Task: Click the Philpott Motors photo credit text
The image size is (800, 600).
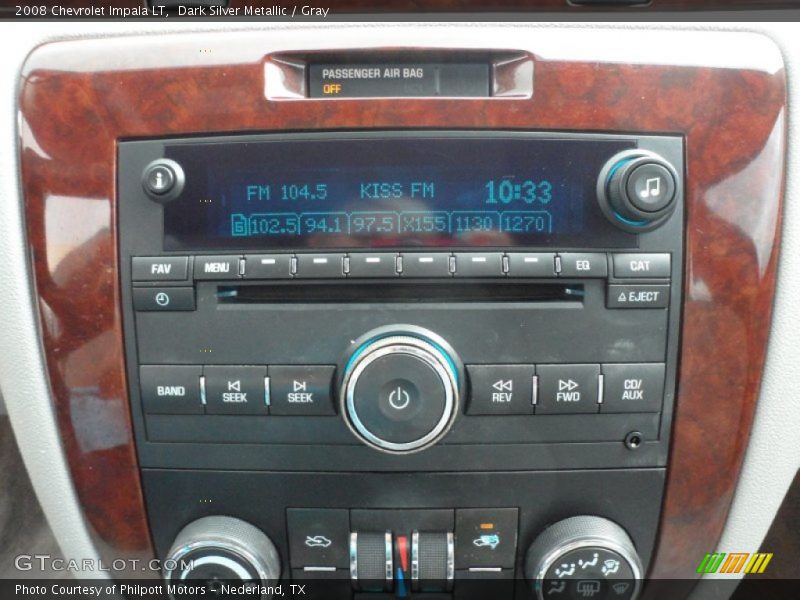Action: 160,590
